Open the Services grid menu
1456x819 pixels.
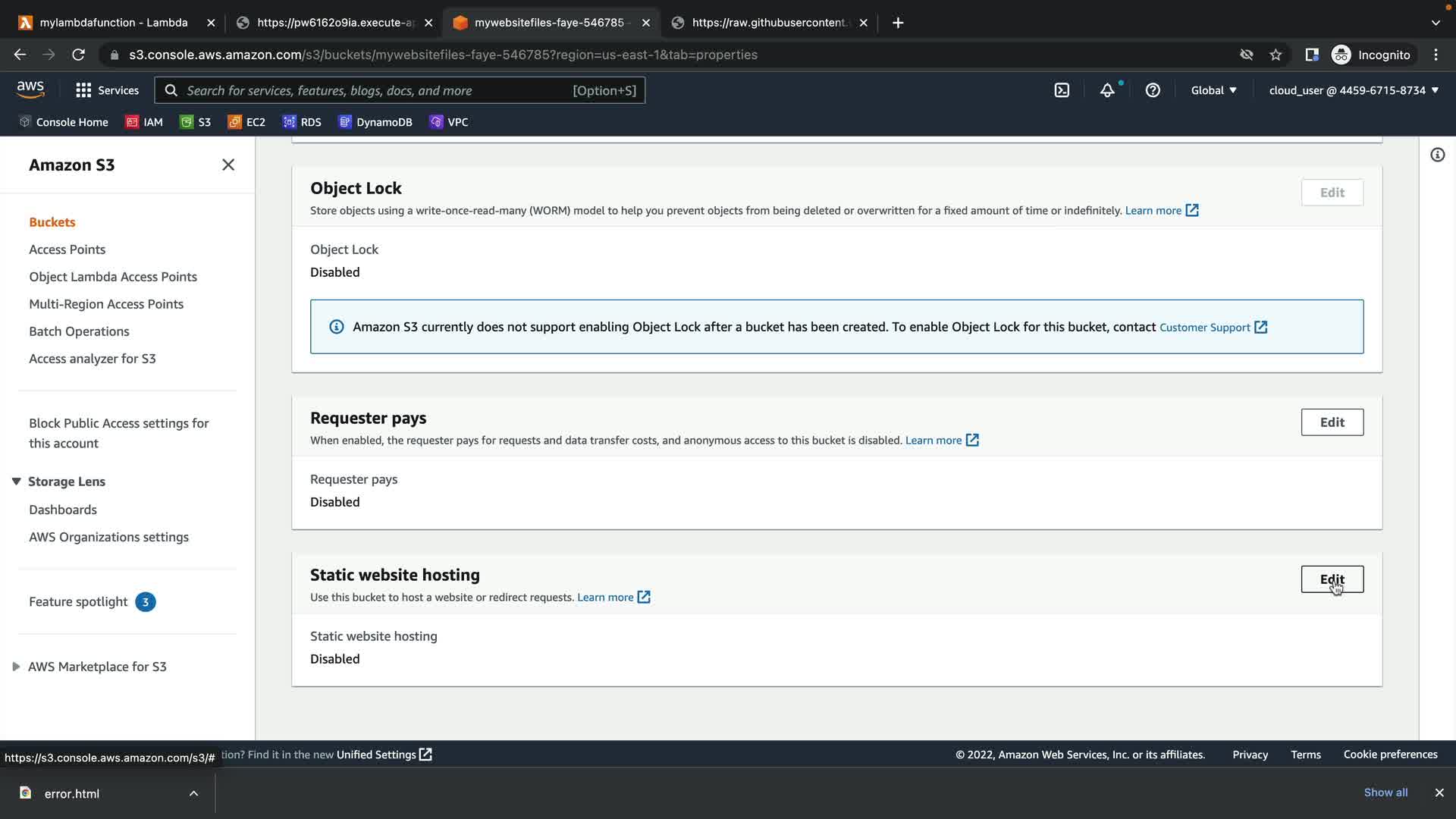click(x=107, y=90)
